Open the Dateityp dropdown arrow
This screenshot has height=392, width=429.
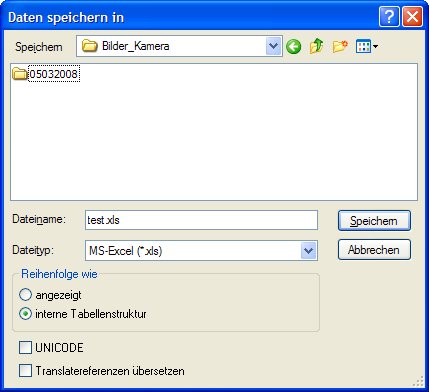308,250
